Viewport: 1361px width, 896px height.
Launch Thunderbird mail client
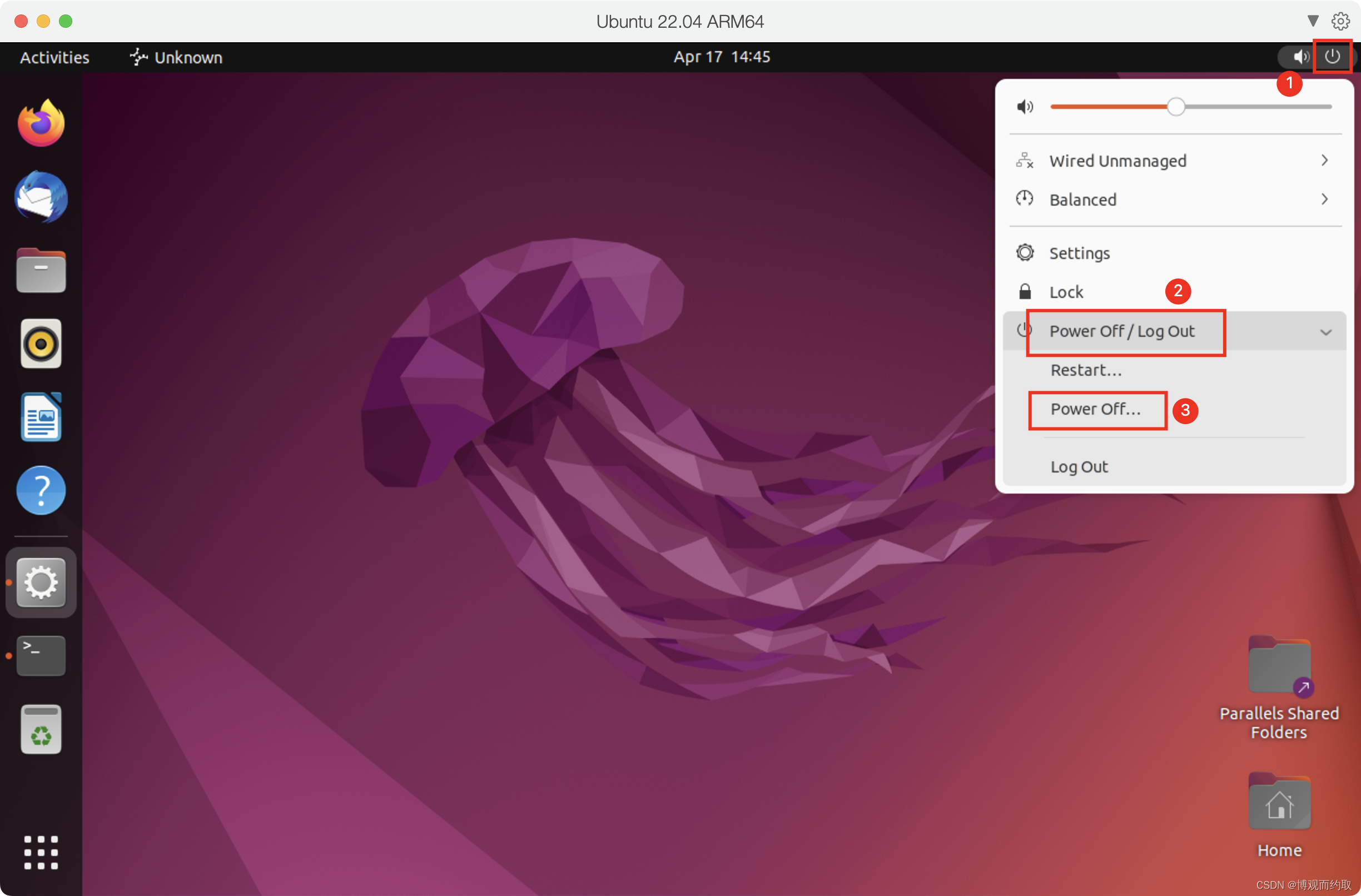(x=41, y=197)
